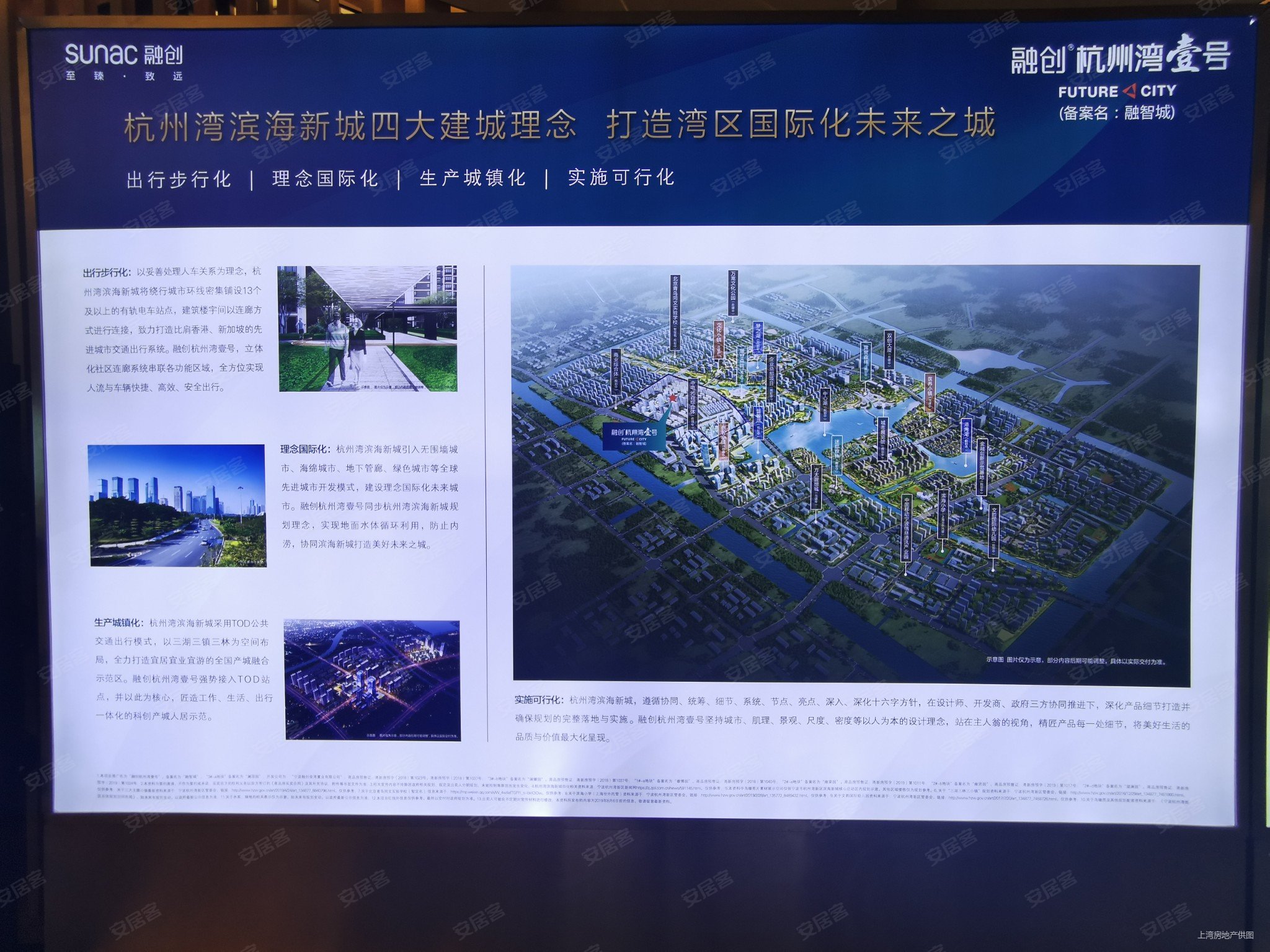This screenshot has width=1270, height=952.
Task: Click the 企业总部项目 map label
Action: [x=771, y=378]
